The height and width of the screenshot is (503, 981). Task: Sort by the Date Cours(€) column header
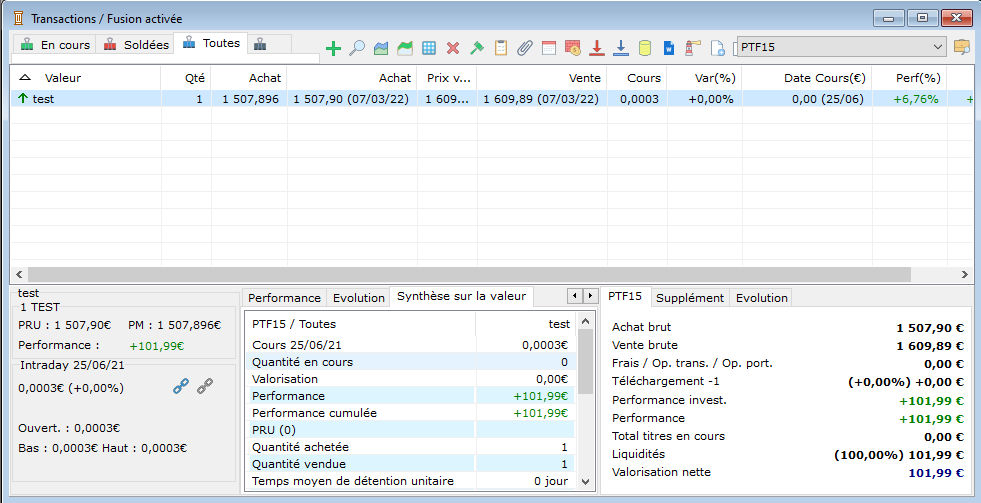(x=807, y=78)
